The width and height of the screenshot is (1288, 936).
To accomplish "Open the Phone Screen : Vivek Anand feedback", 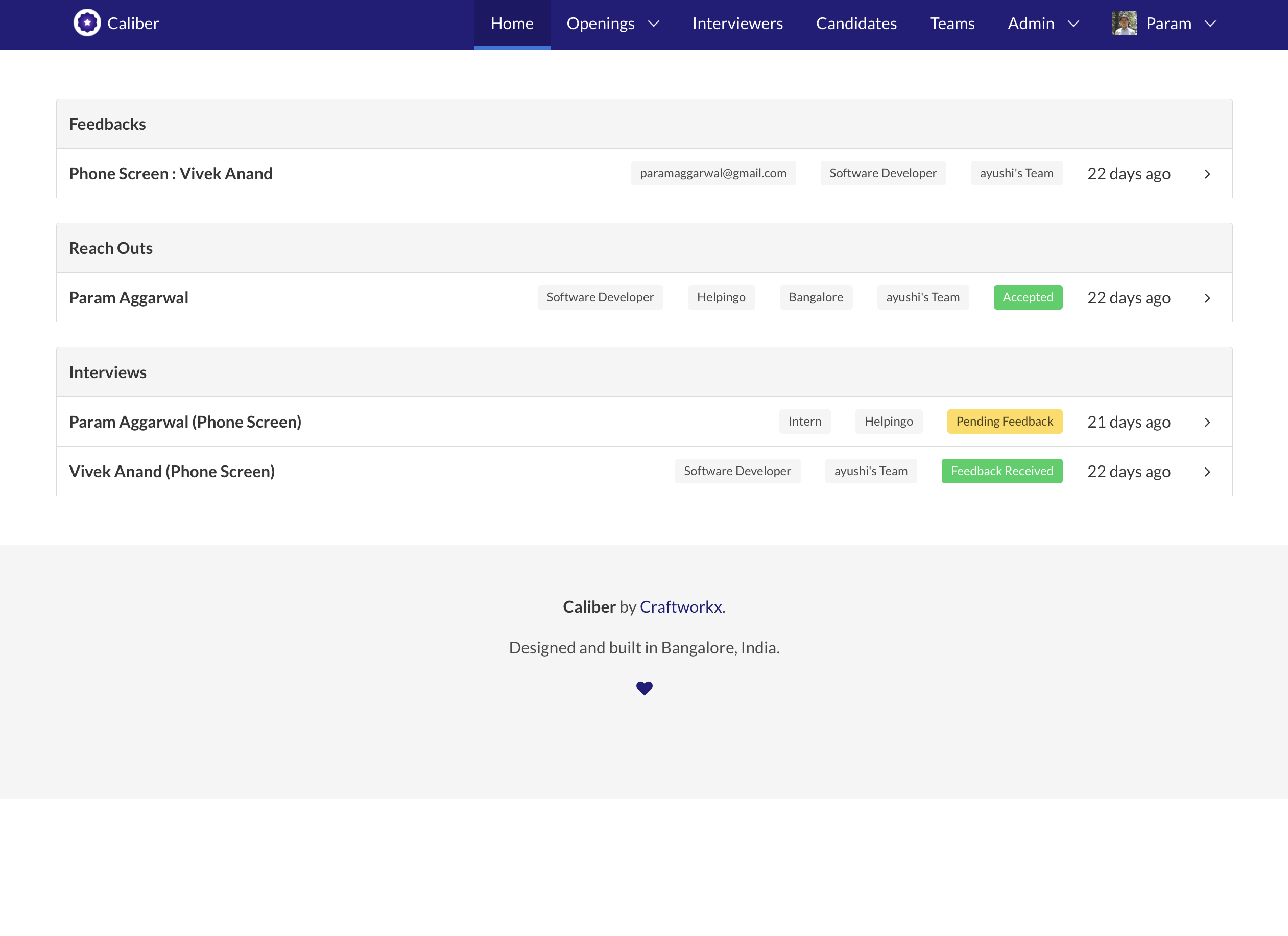I will tap(171, 173).
